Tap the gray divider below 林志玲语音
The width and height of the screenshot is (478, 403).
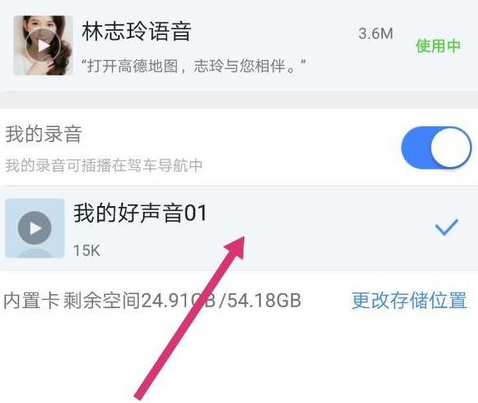[x=239, y=101]
